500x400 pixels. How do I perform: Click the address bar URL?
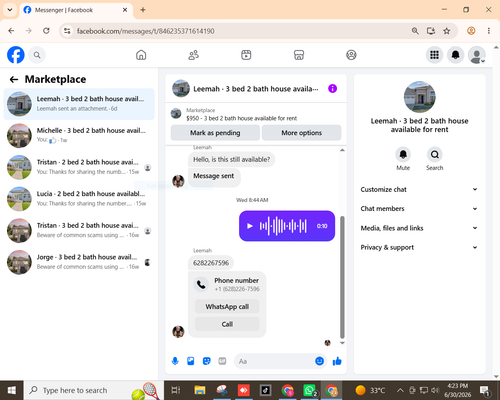(145, 31)
